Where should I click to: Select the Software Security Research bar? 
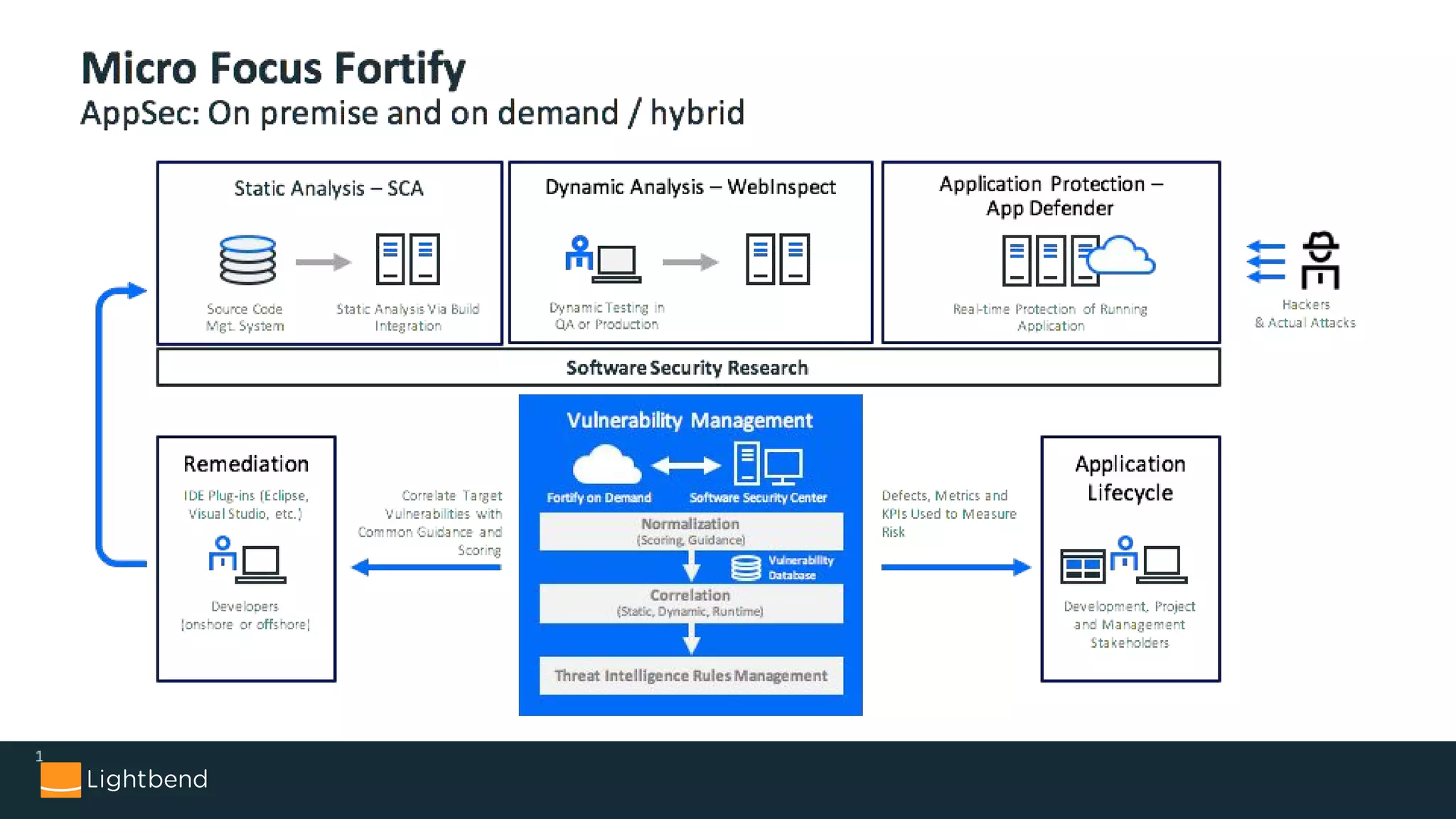pos(687,368)
